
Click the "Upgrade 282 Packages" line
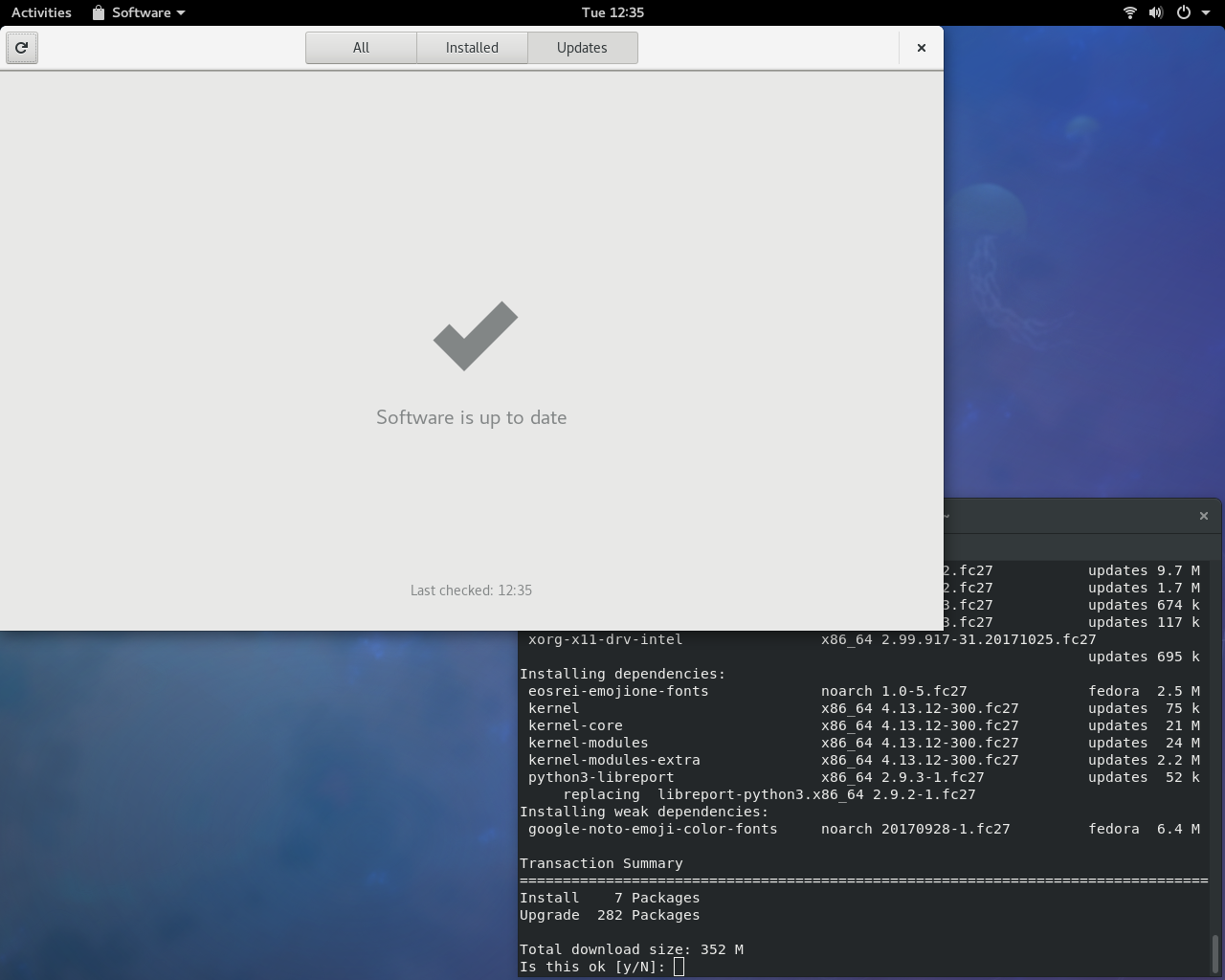point(610,915)
